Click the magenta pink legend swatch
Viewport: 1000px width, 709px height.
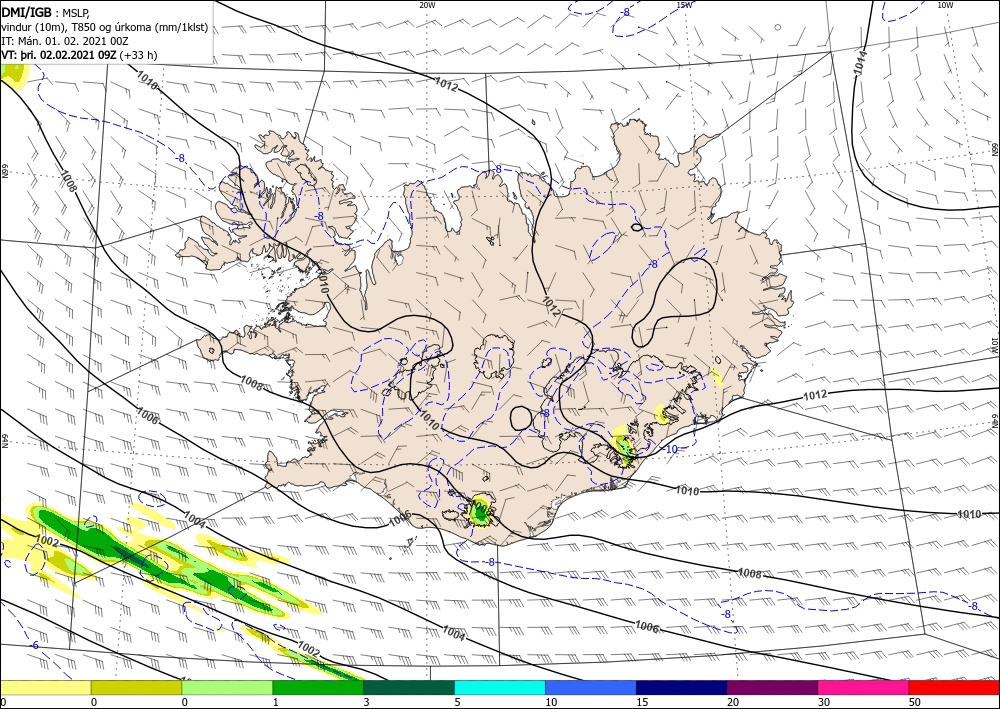(x=864, y=688)
